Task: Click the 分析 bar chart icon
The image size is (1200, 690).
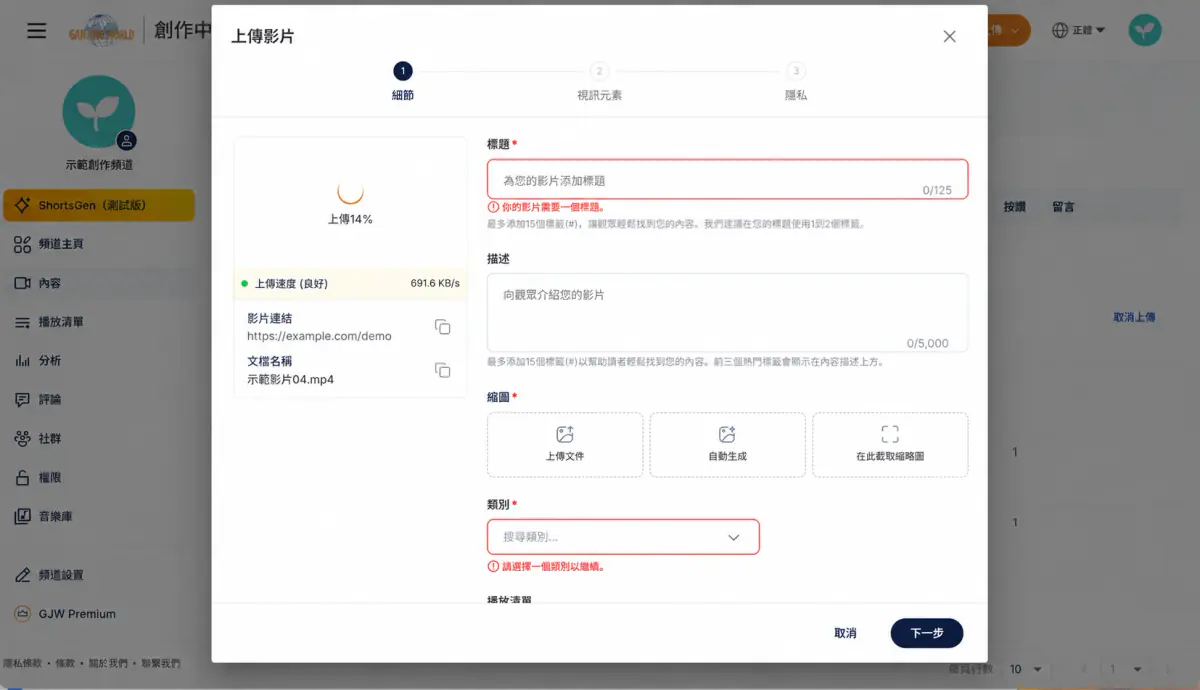Action: [x=22, y=361]
